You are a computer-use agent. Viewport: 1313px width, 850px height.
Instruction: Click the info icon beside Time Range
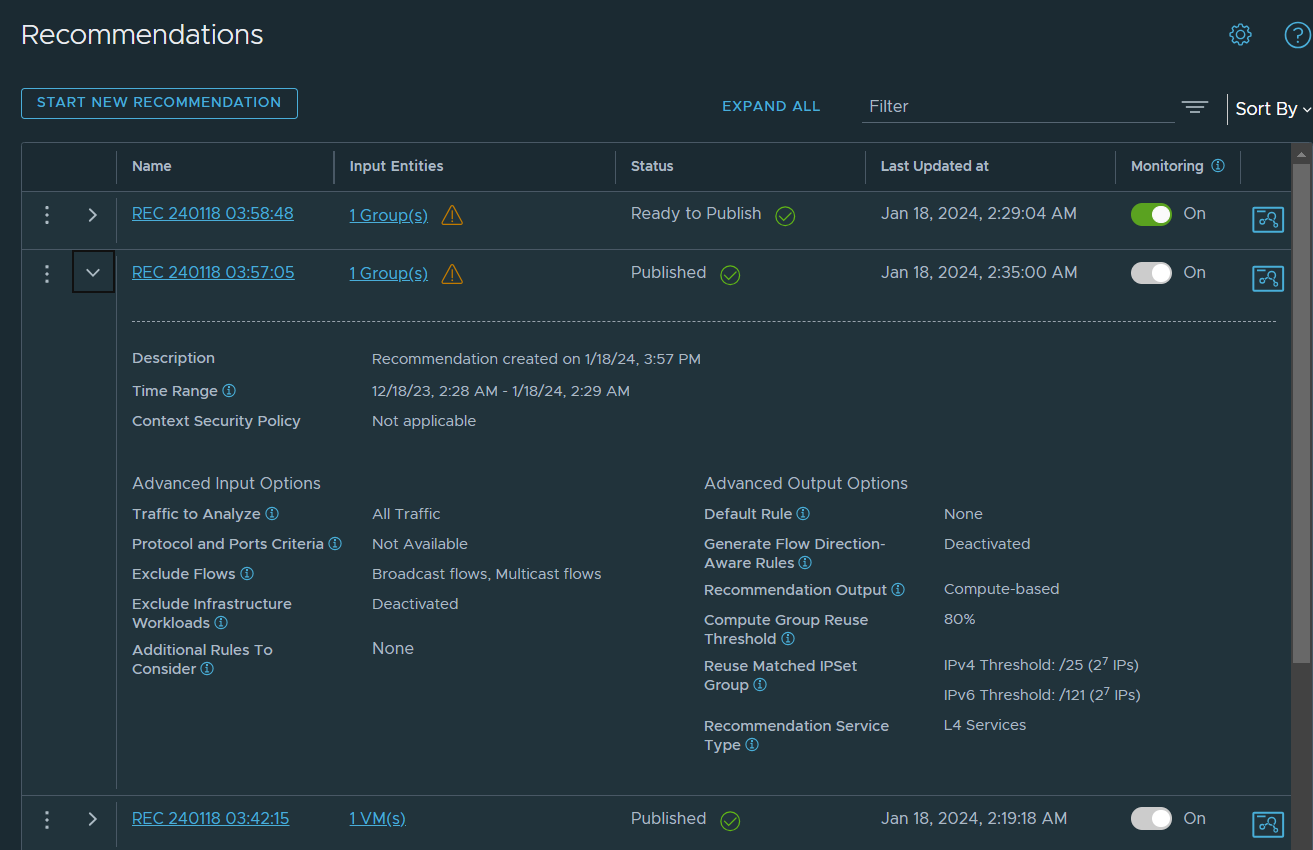(229, 391)
